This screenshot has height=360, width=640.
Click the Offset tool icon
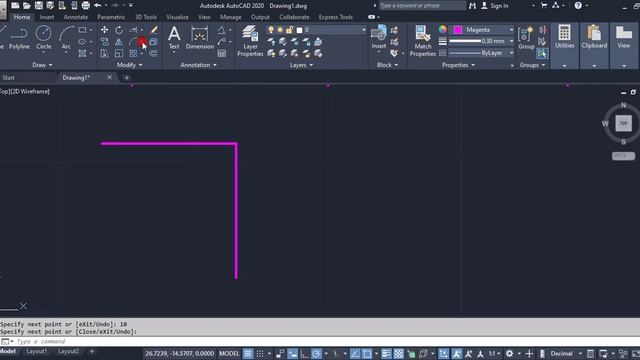pyautogui.click(x=153, y=53)
